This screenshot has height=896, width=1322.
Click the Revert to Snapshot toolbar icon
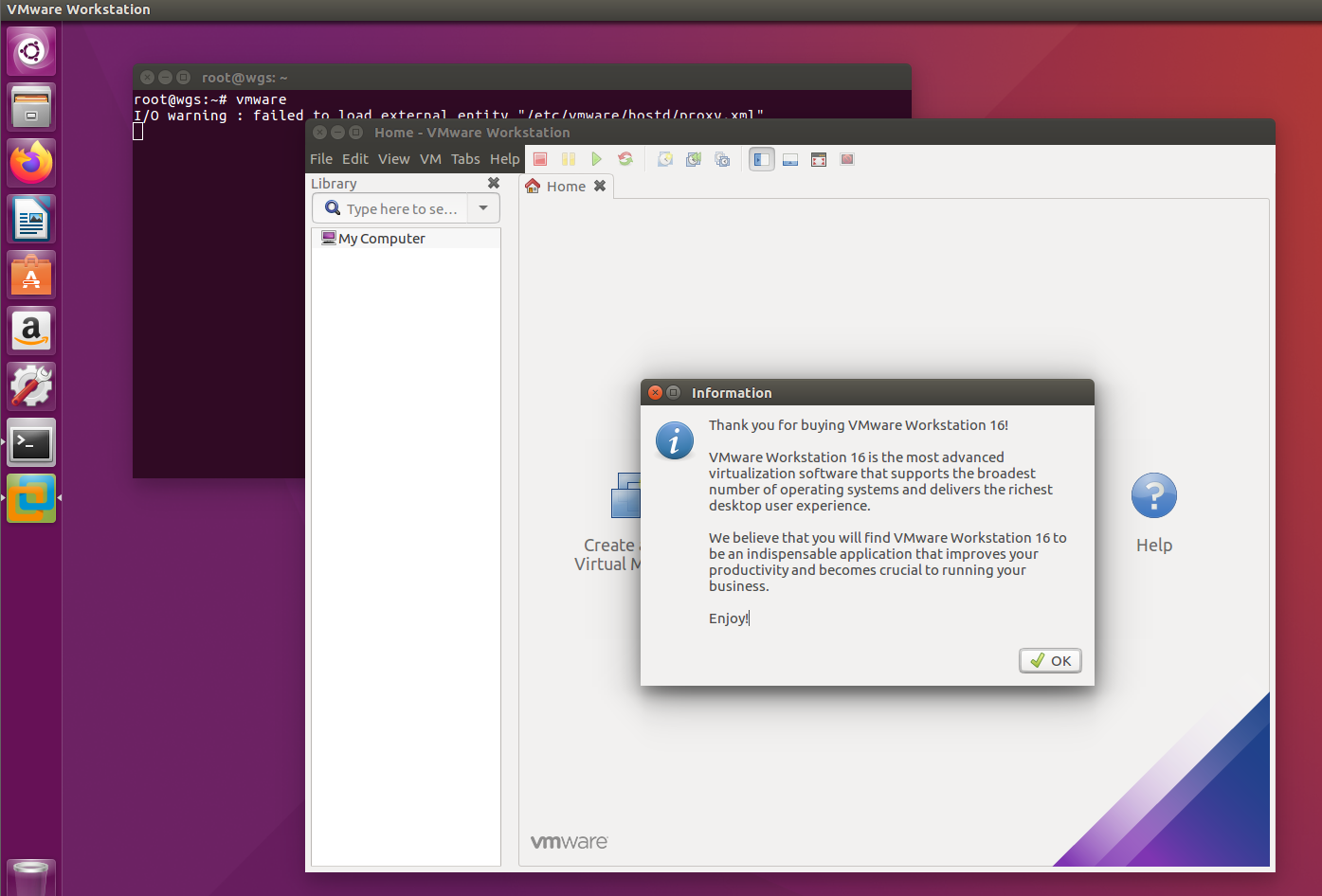(x=694, y=159)
